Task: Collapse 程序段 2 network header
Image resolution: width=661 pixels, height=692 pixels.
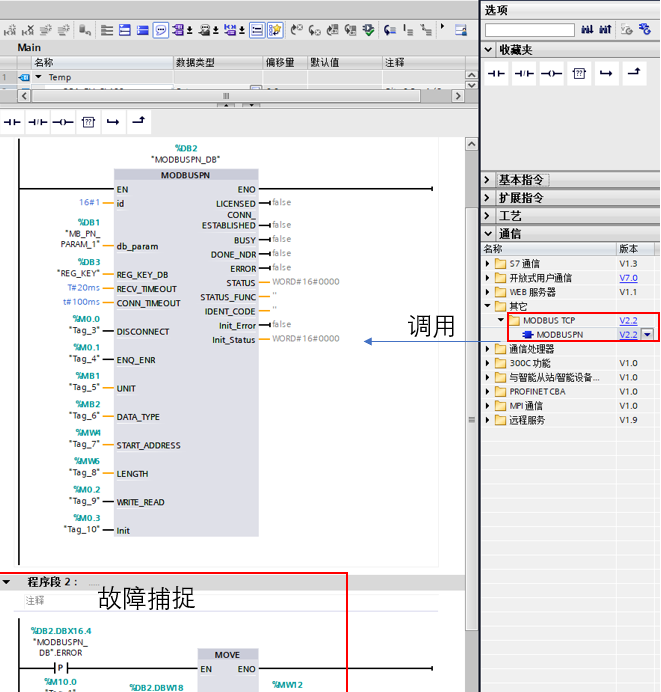Action: pos(6,582)
